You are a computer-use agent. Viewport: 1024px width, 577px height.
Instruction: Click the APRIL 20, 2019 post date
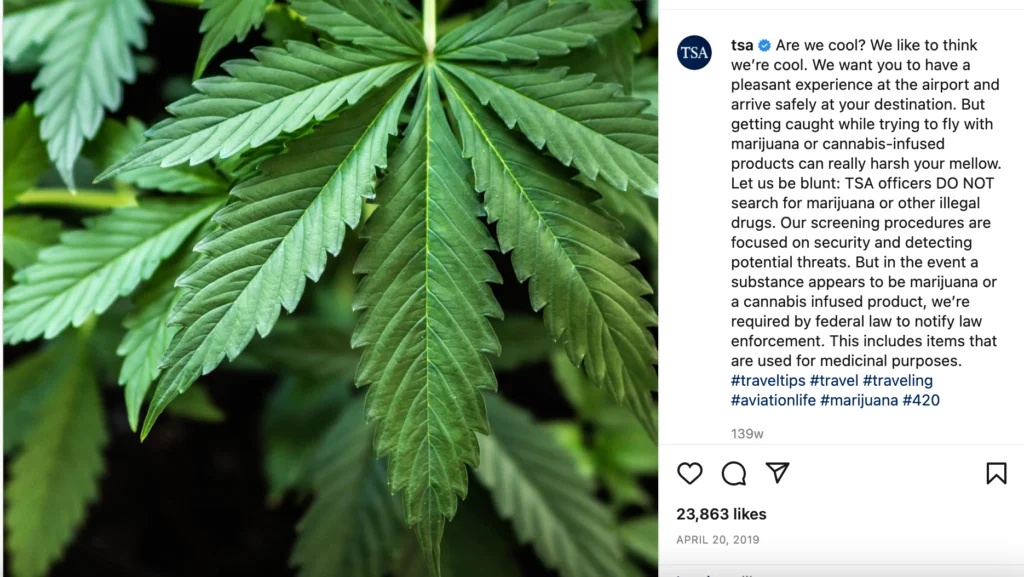(718, 540)
